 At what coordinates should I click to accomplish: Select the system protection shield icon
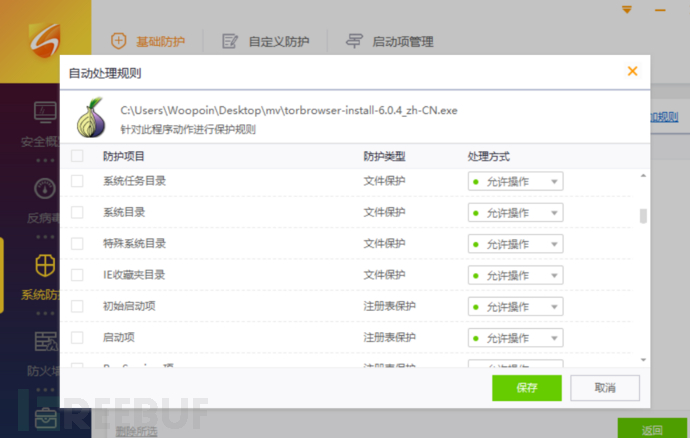(45, 265)
